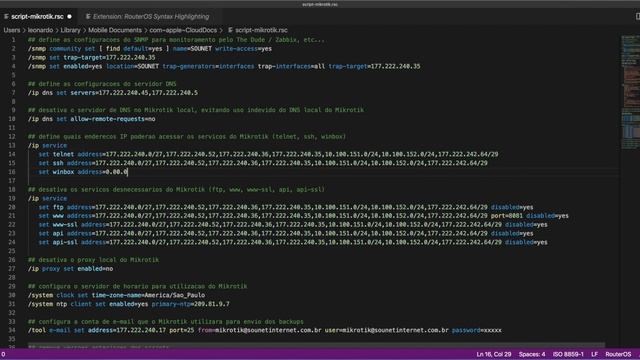The height and width of the screenshot is (360, 640).
Task: Open the Library breadcrumb segment
Action: coord(70,30)
